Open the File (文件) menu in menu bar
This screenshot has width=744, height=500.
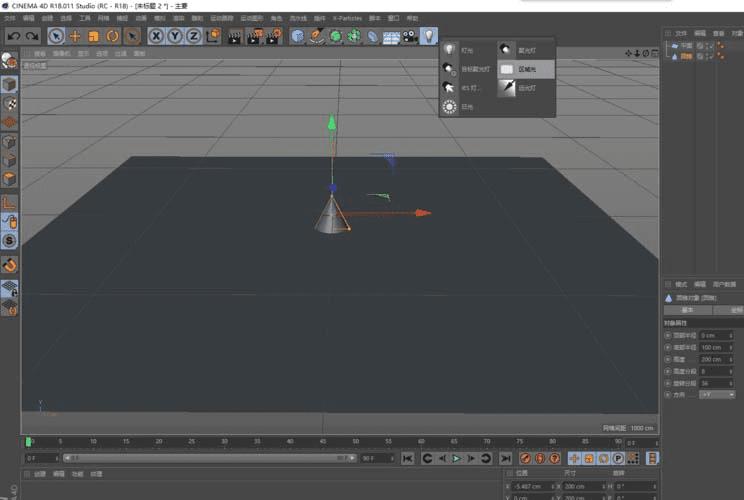[10, 18]
